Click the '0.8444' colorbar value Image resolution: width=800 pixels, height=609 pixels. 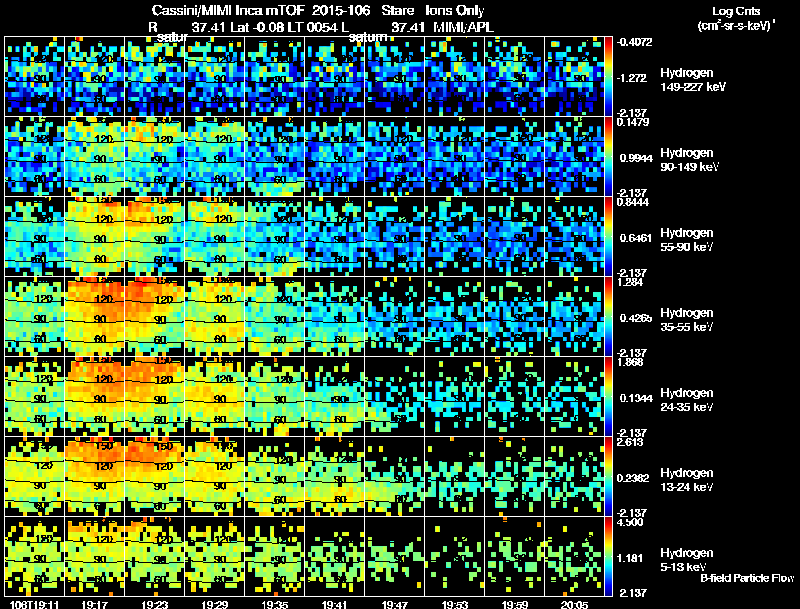tap(633, 202)
